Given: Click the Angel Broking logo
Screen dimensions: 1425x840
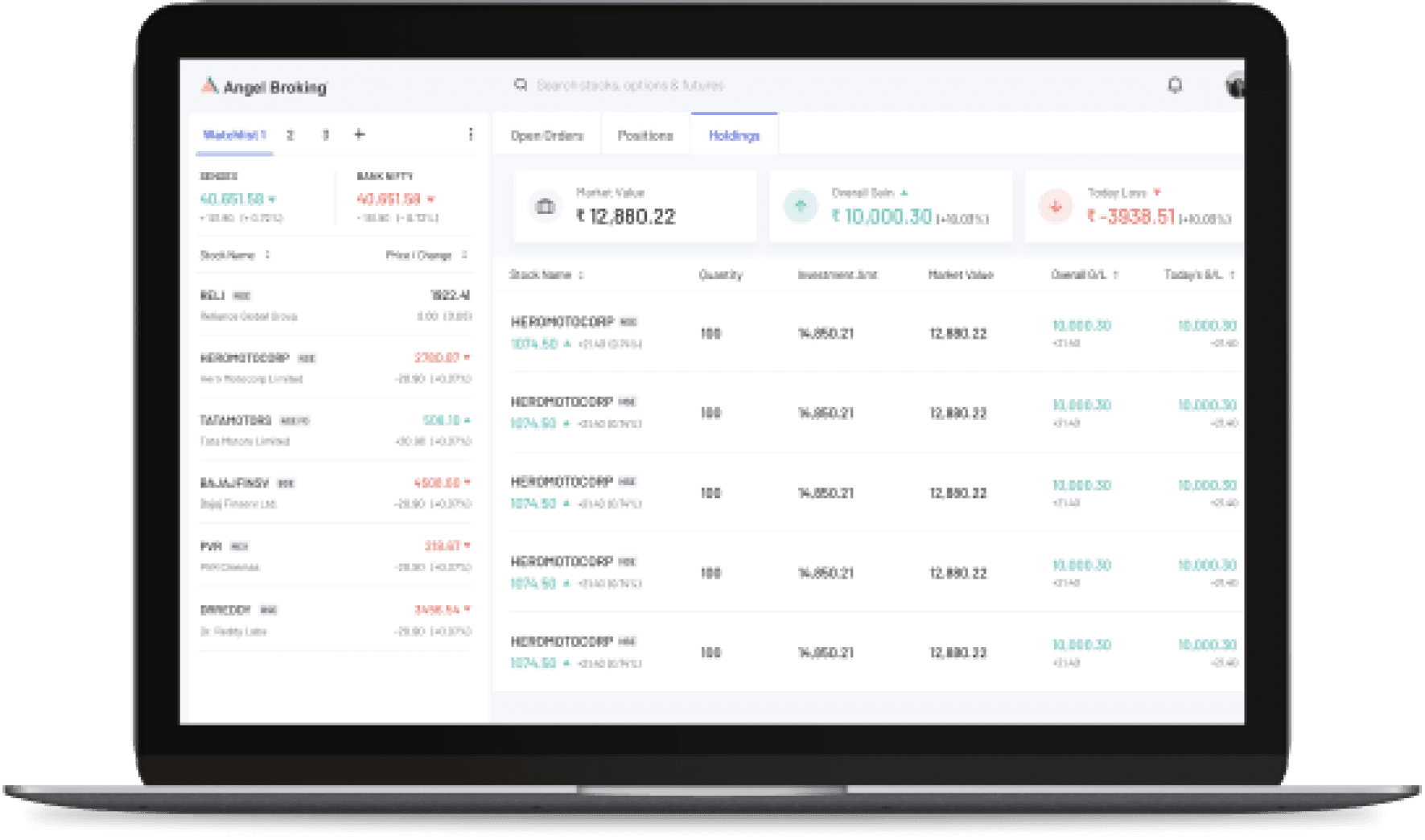Looking at the screenshot, I should tap(264, 87).
